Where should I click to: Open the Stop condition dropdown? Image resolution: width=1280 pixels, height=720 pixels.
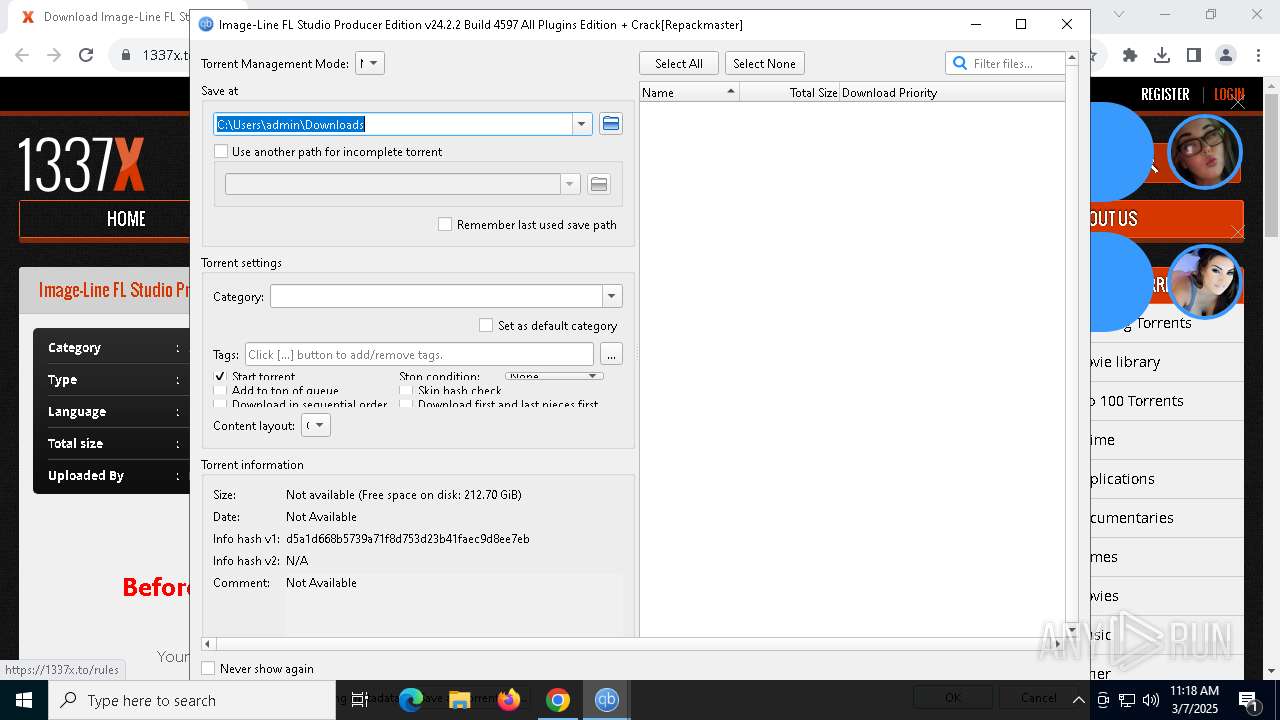tap(553, 376)
